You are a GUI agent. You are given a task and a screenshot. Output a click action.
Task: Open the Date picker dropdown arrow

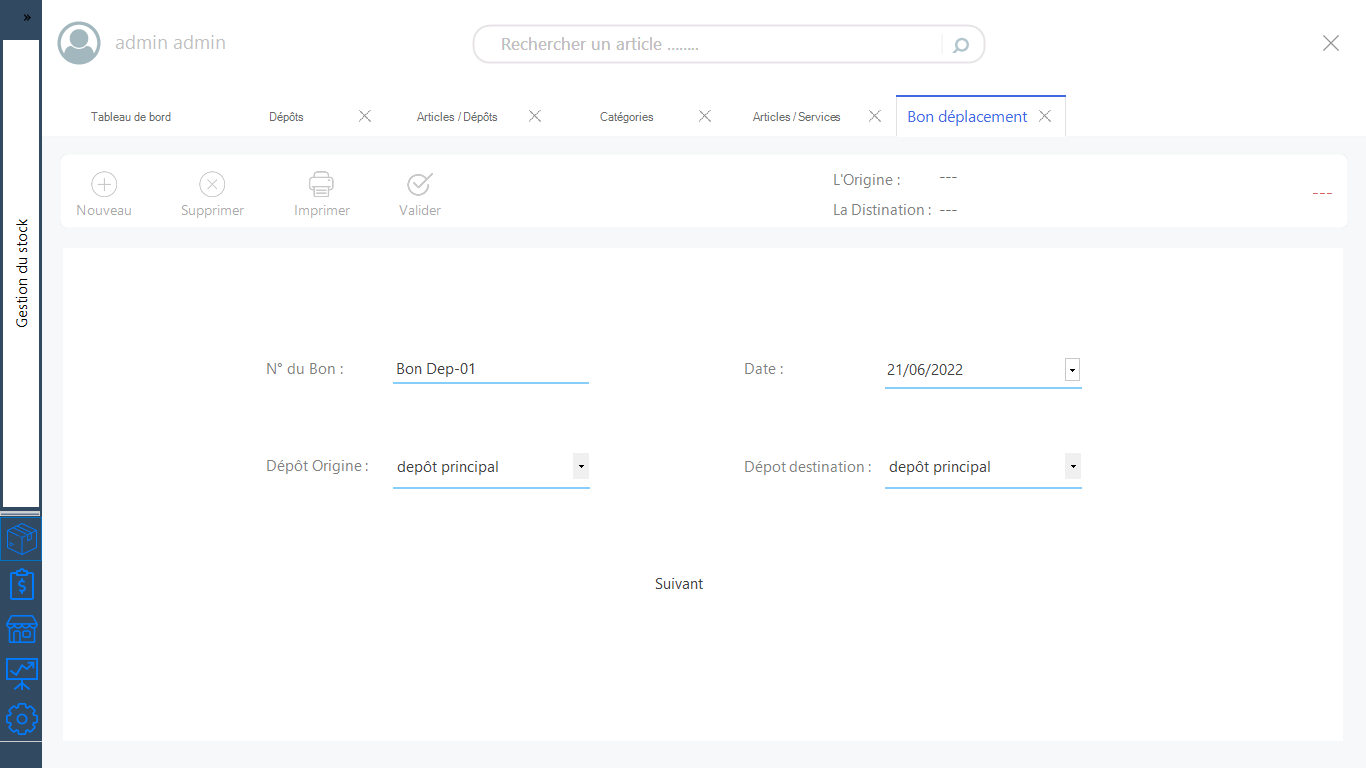tap(1072, 370)
